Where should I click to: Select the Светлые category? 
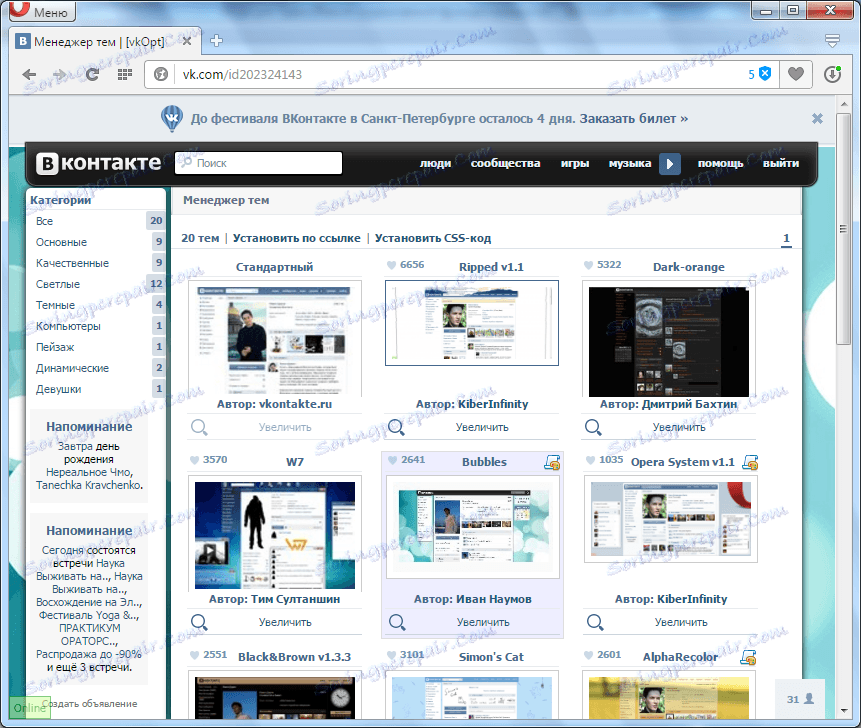(x=96, y=284)
